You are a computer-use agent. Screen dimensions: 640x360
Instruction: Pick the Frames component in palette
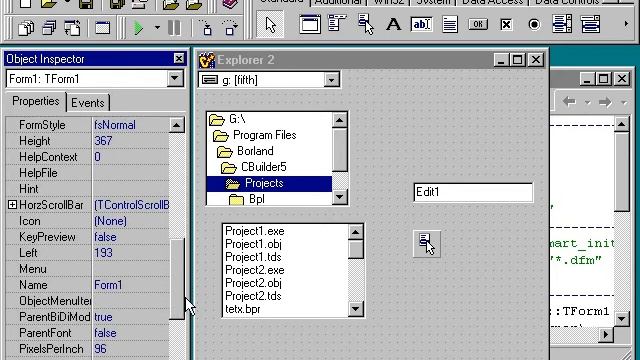(310, 24)
